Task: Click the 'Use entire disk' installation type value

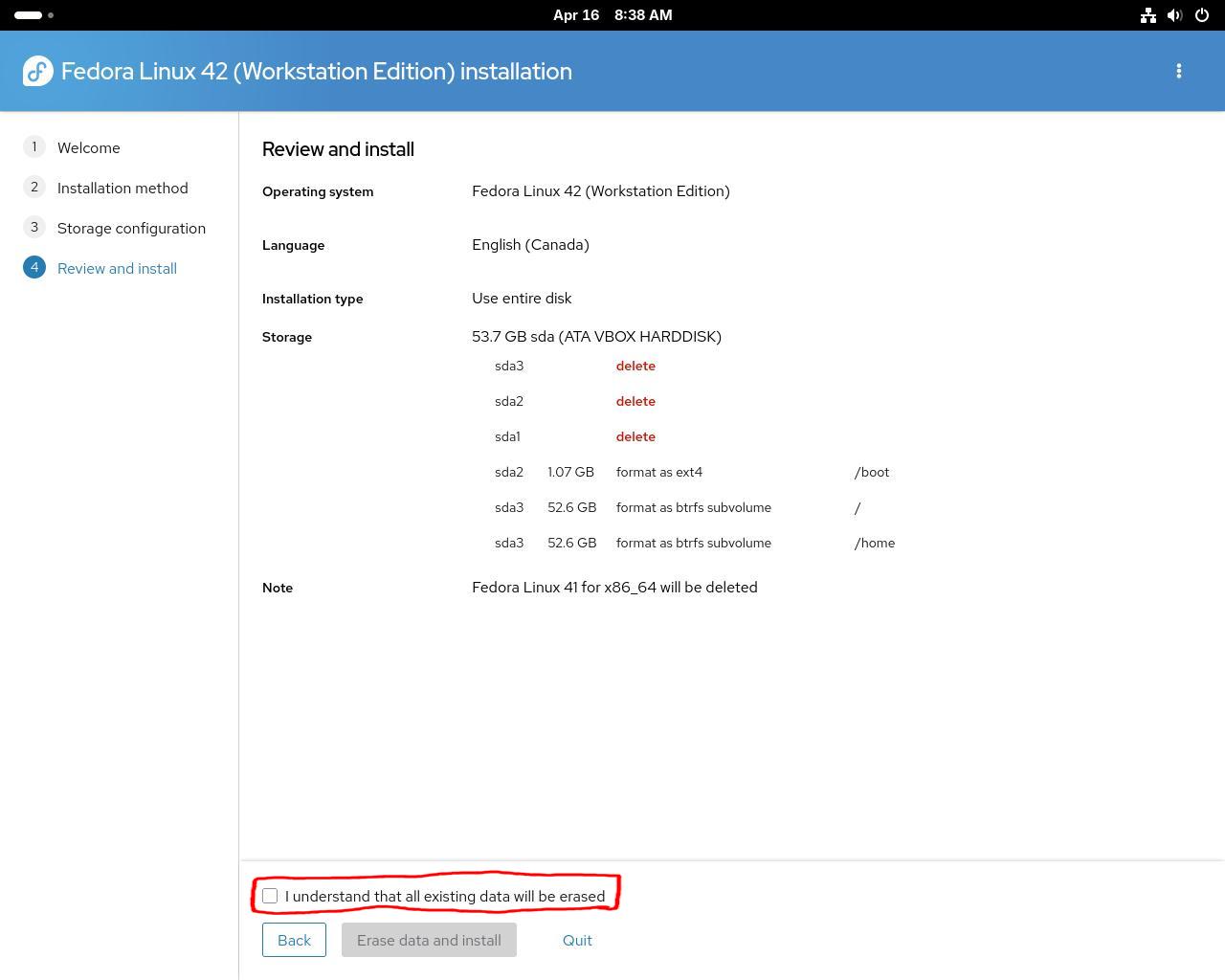Action: 522,299
